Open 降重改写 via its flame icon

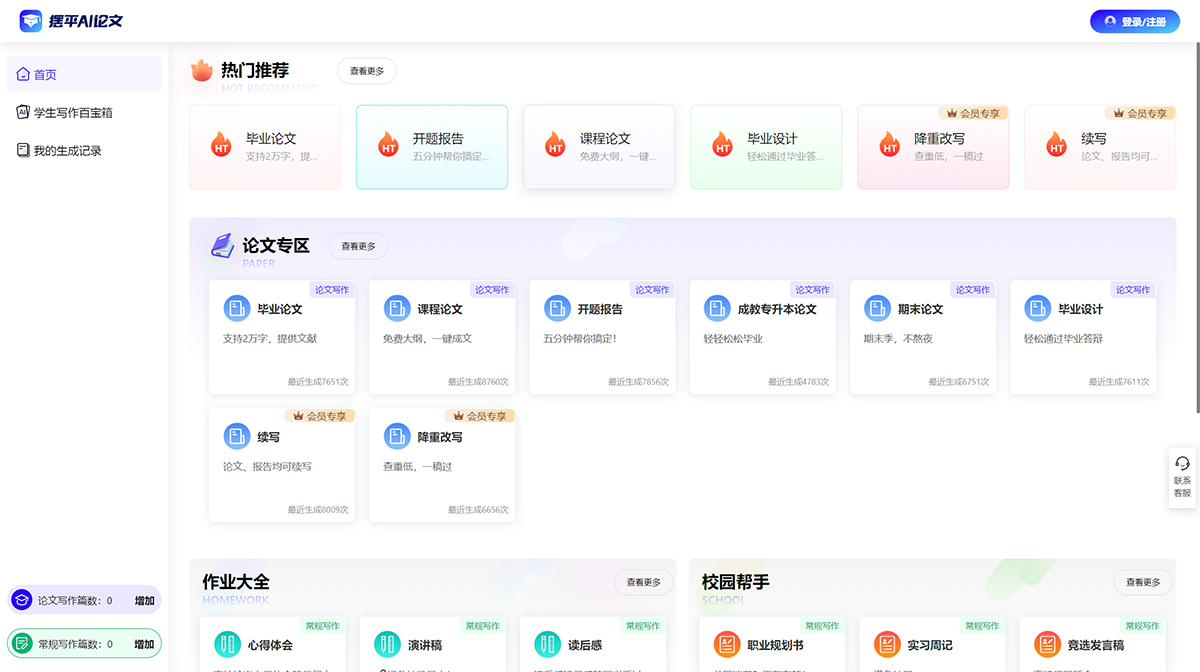(x=889, y=144)
